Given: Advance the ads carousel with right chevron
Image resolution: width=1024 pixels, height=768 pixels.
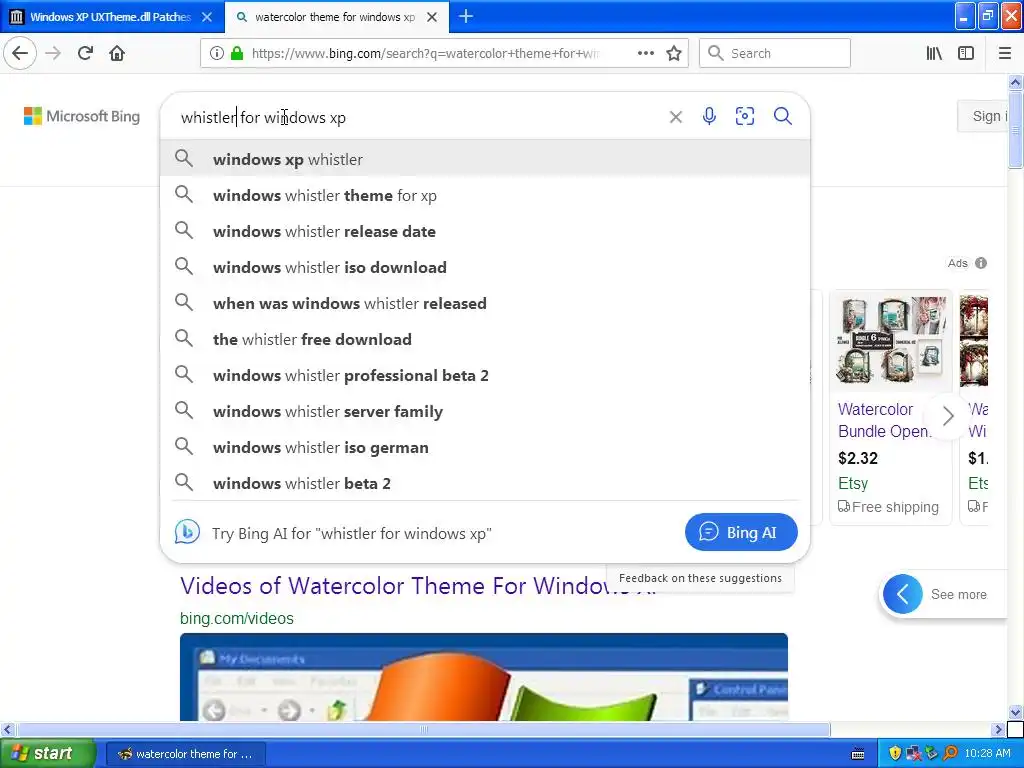Looking at the screenshot, I should pyautogui.click(x=948, y=416).
